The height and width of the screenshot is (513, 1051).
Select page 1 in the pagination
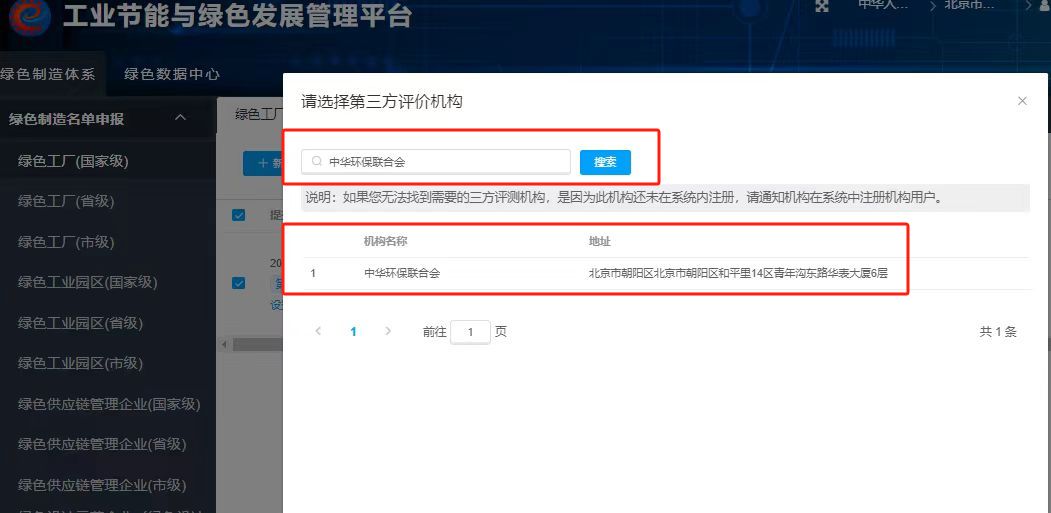(353, 332)
